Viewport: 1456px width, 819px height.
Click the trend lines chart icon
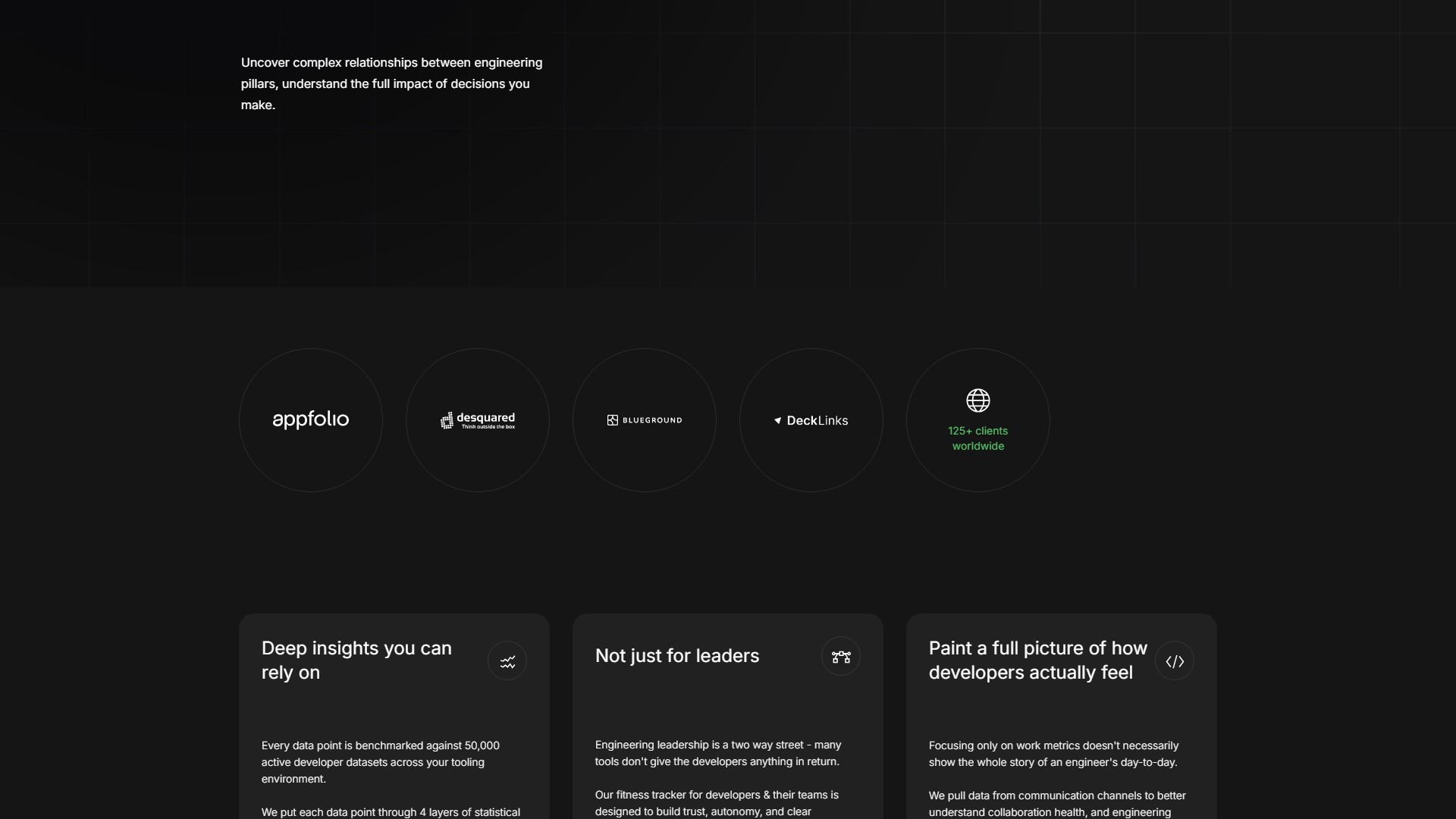coord(507,661)
